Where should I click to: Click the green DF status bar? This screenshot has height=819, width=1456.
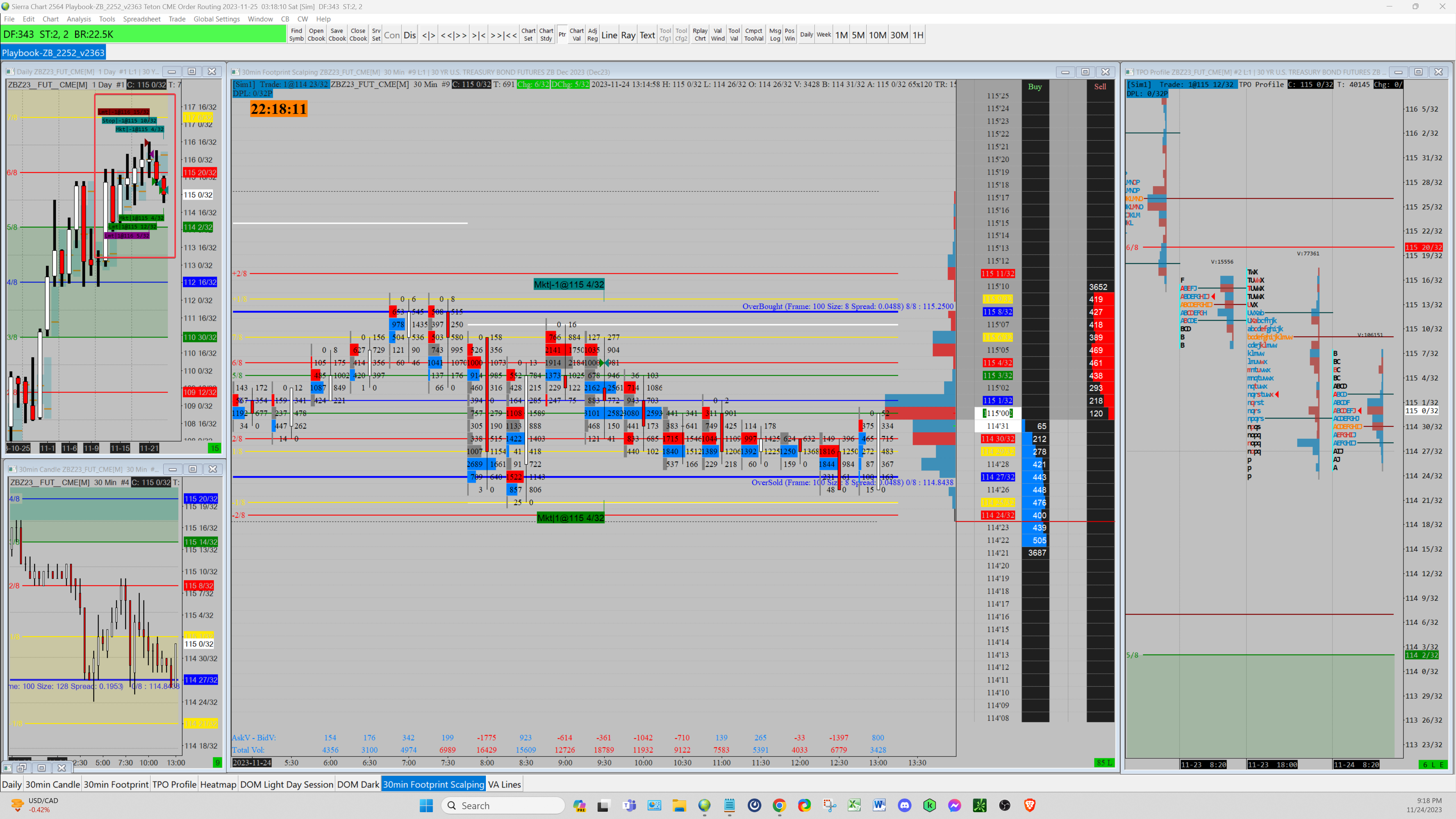tap(144, 35)
